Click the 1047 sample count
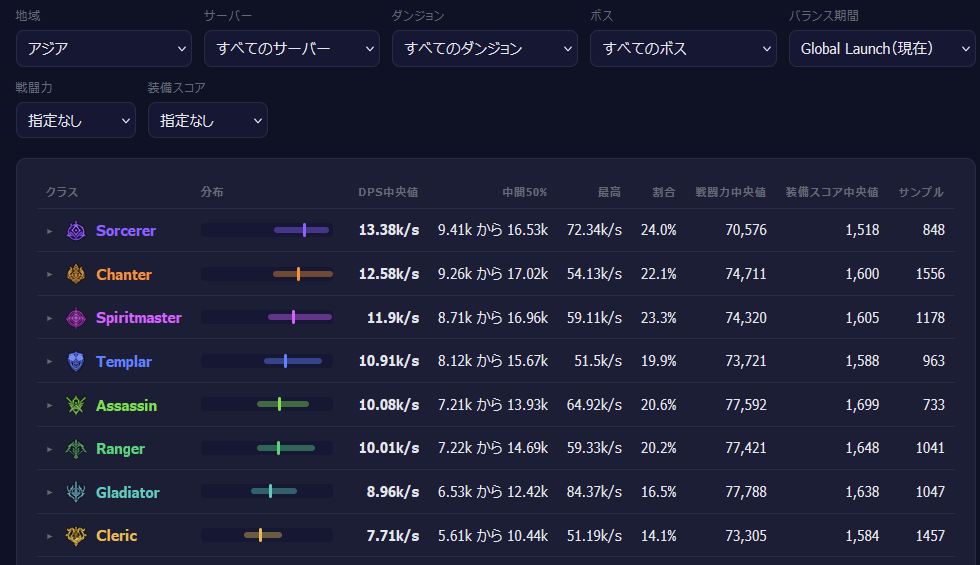This screenshot has height=565, width=980. pos(930,492)
